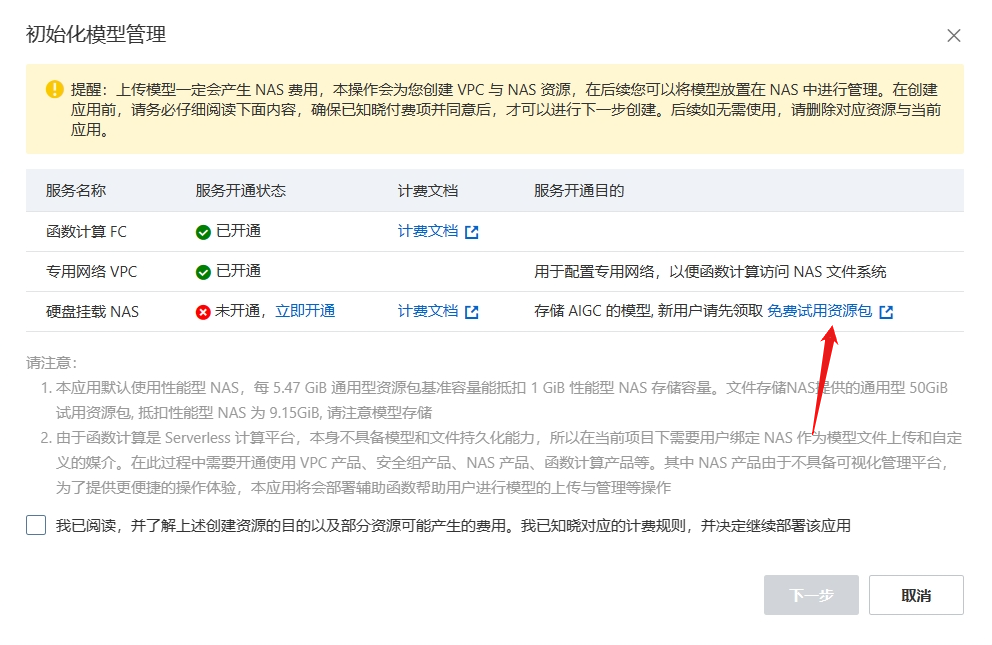Image resolution: width=992 pixels, height=645 pixels.
Task: Click the 请注意 label
Action: pyautogui.click(x=51, y=363)
